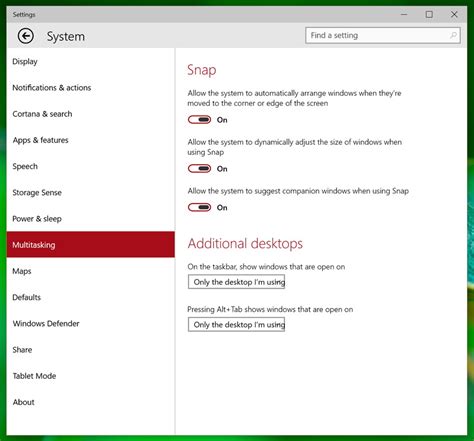
Task: Click the Additional desktops heading
Action: click(245, 244)
